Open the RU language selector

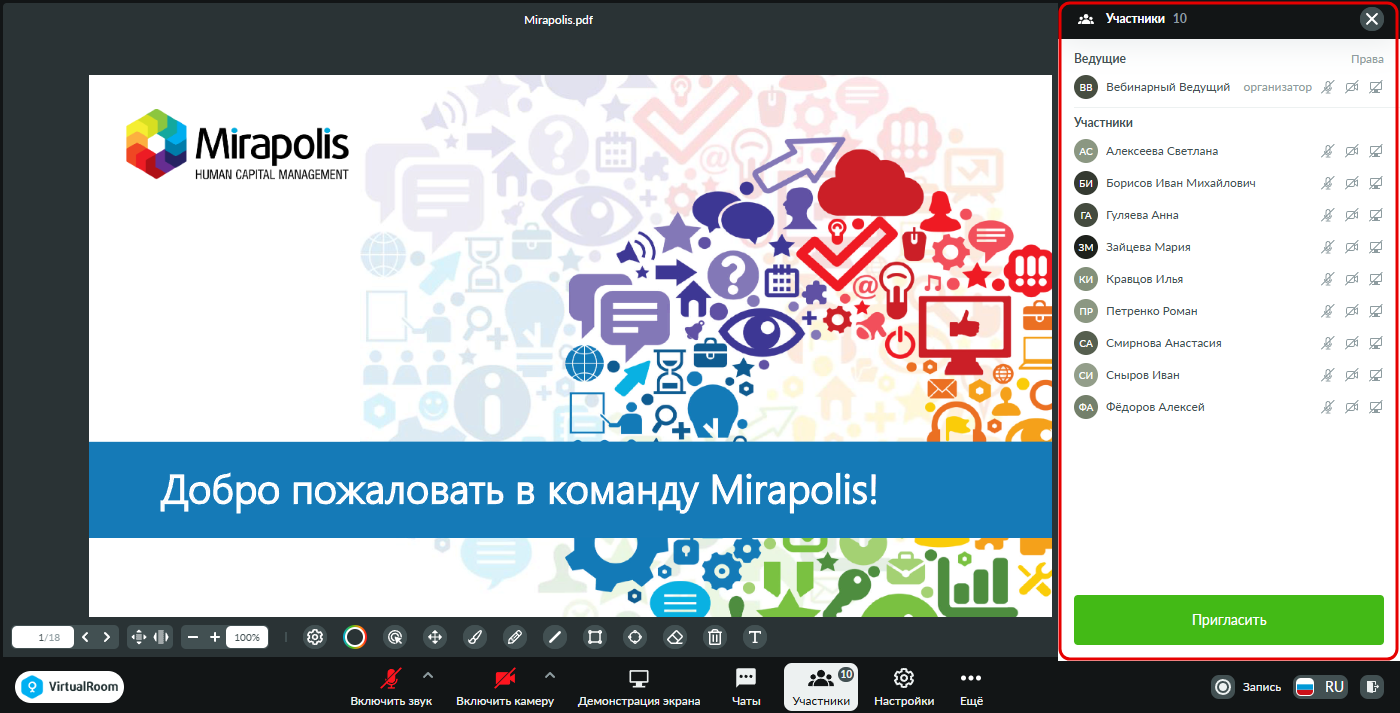(x=1321, y=687)
